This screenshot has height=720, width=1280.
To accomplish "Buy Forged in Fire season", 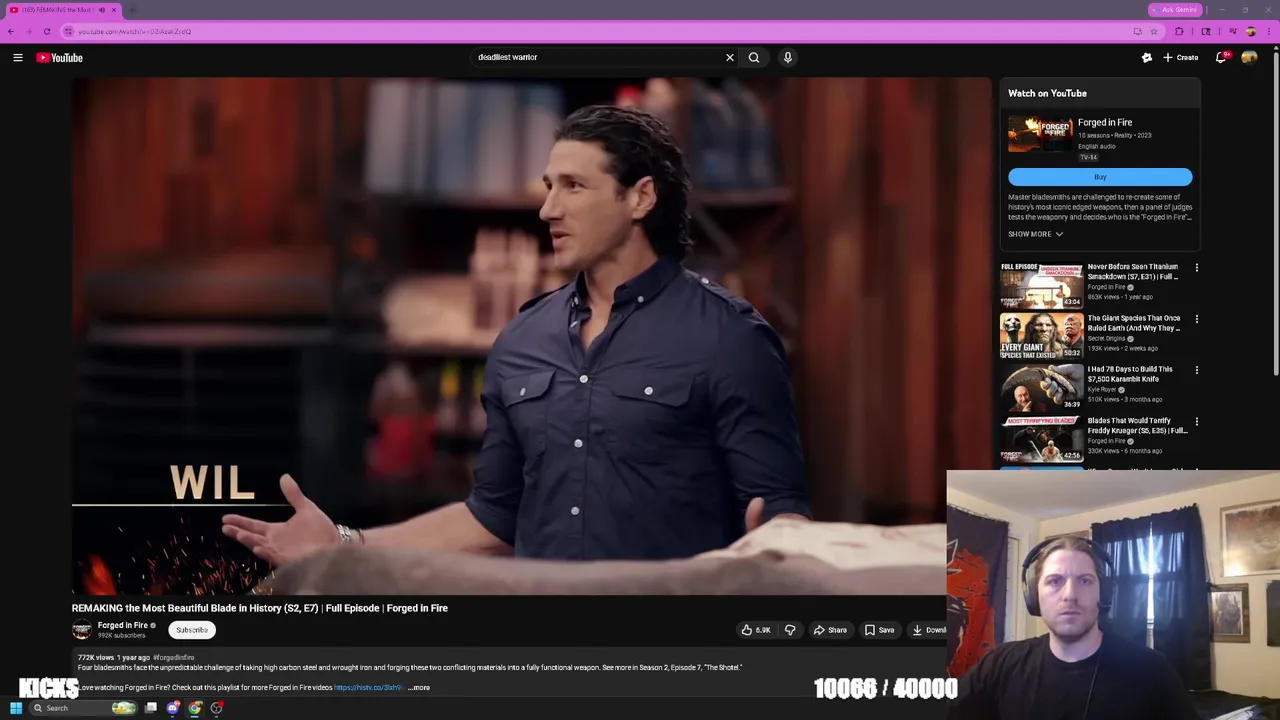I will 1100,177.
